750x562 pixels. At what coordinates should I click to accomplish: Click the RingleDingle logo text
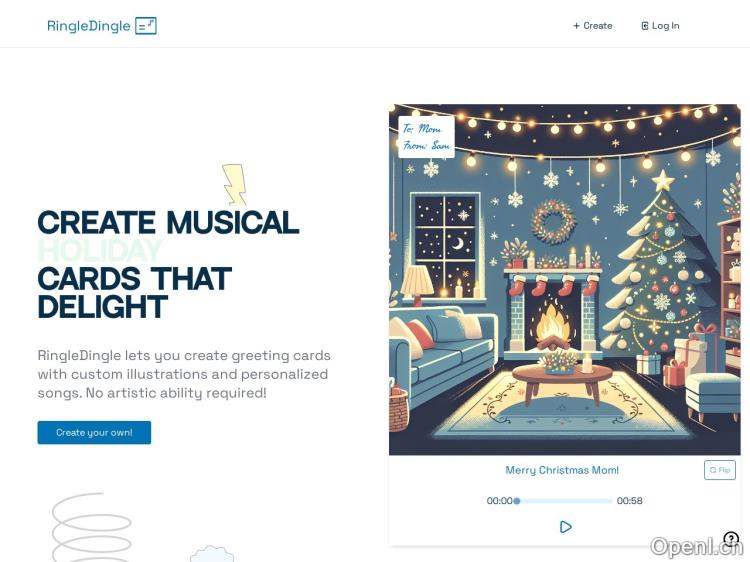(x=88, y=26)
